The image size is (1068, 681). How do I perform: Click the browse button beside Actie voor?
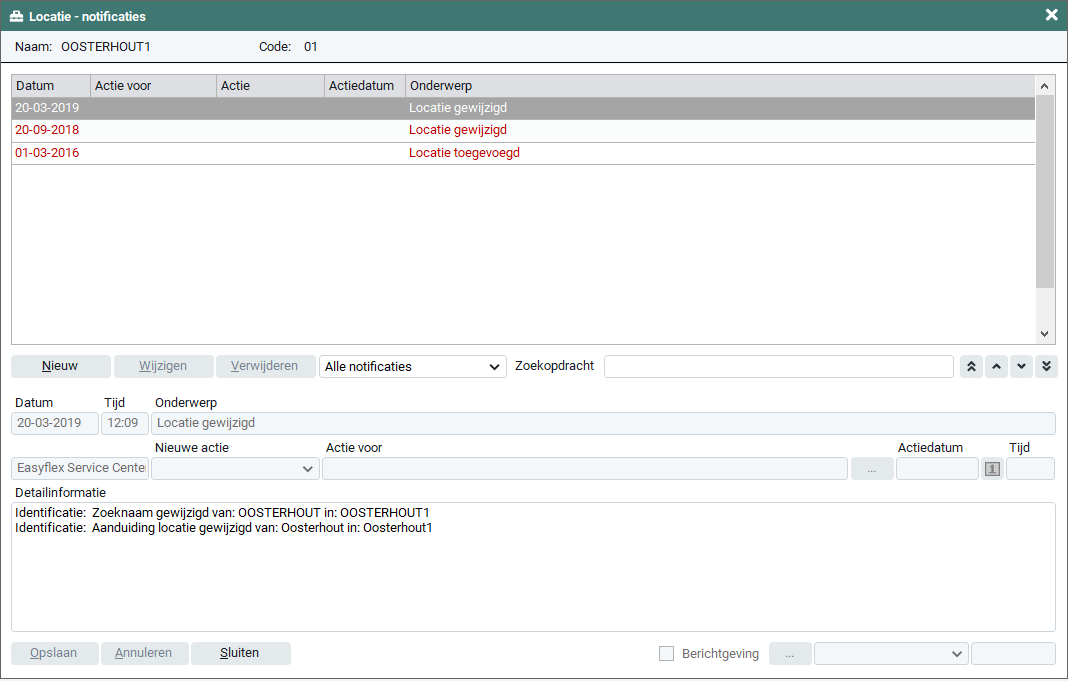(x=872, y=469)
